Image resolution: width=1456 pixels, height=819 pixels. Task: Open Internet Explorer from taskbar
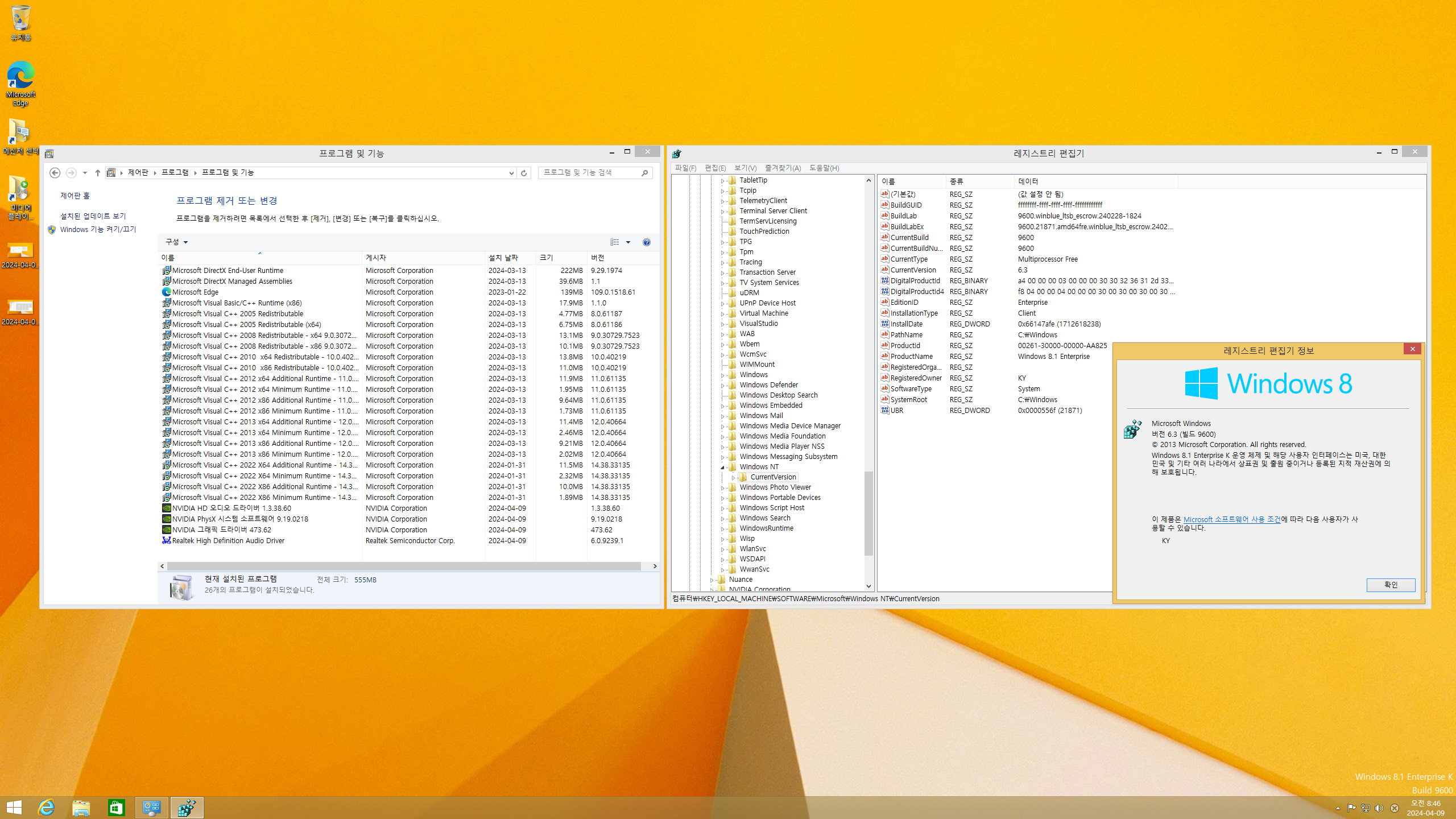click(x=46, y=808)
